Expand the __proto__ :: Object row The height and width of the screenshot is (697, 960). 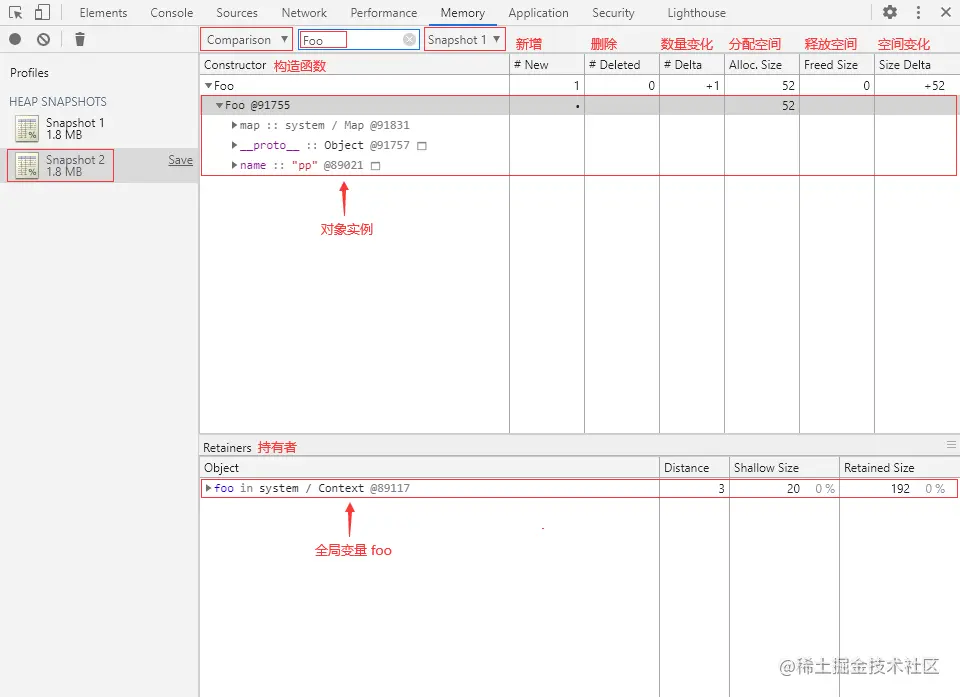[x=234, y=145]
